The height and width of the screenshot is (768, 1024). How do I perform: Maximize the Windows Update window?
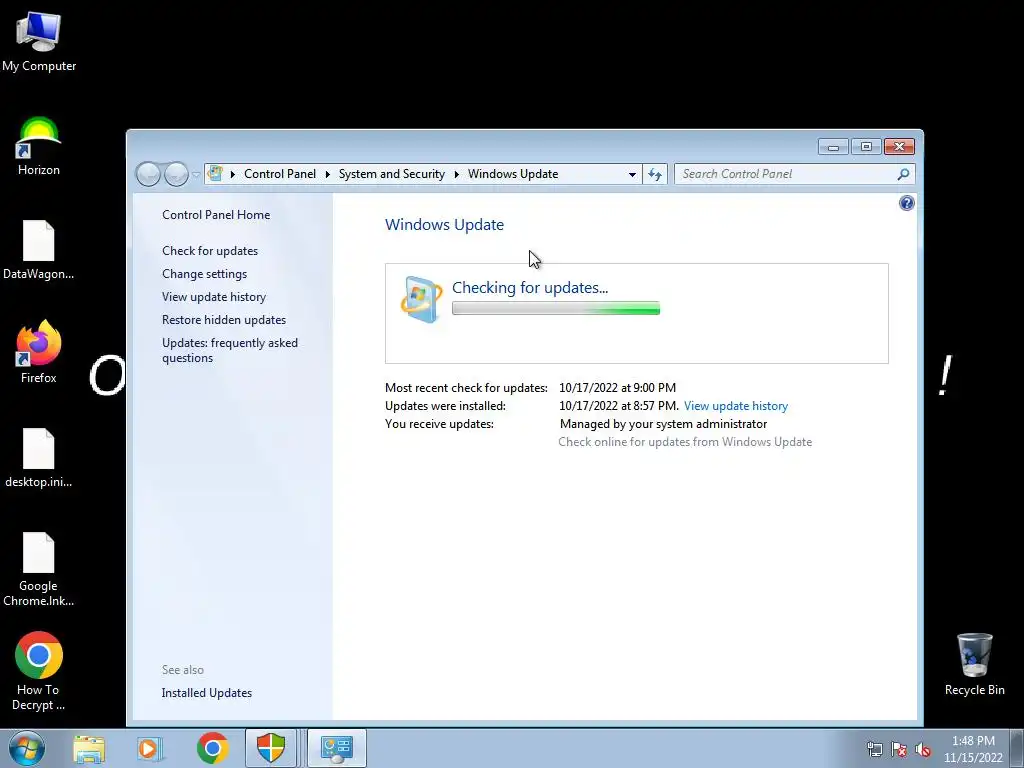pos(866,147)
